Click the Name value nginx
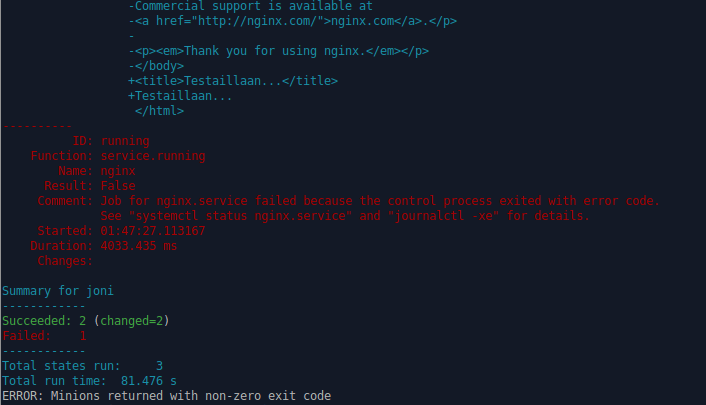Viewport: 706px width, 405px height. coord(118,171)
